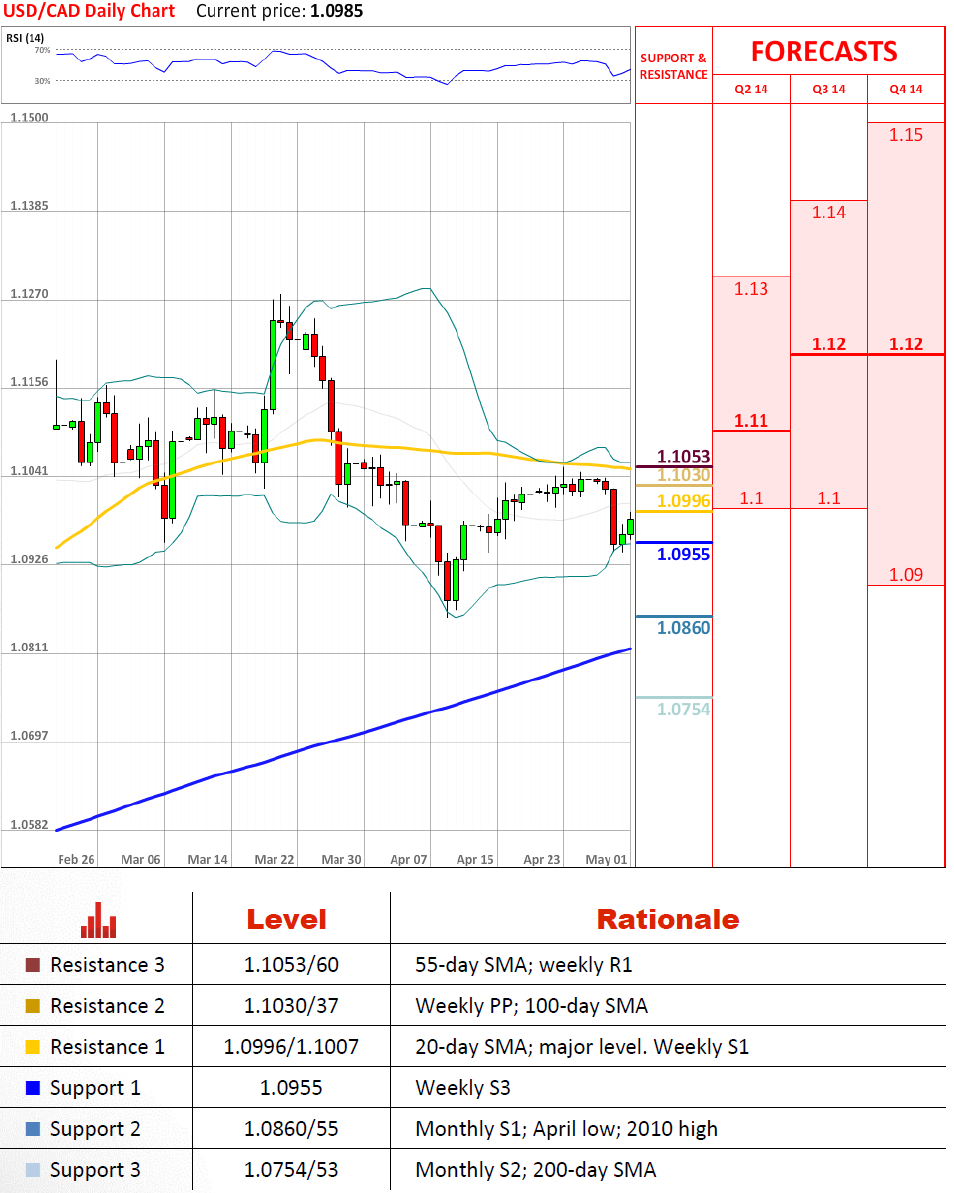Click the RSI 30% threshold label
The image size is (954, 1193).
tap(42, 81)
